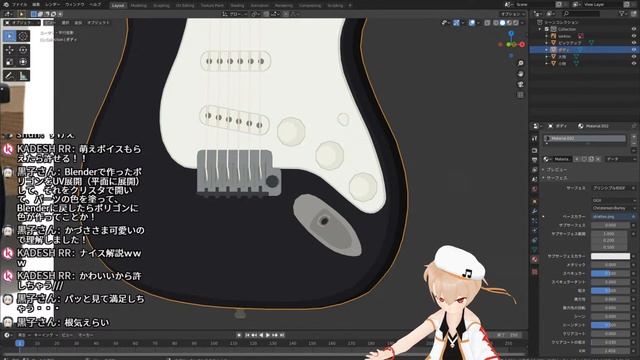This screenshot has height=360, width=640.
Task: Switch to the Modeling workspace tab
Action: [x=139, y=6]
